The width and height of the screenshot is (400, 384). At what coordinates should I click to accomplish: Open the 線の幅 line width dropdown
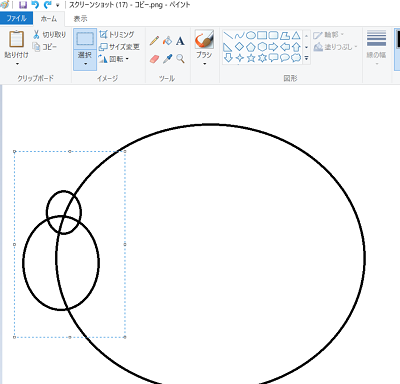click(377, 48)
